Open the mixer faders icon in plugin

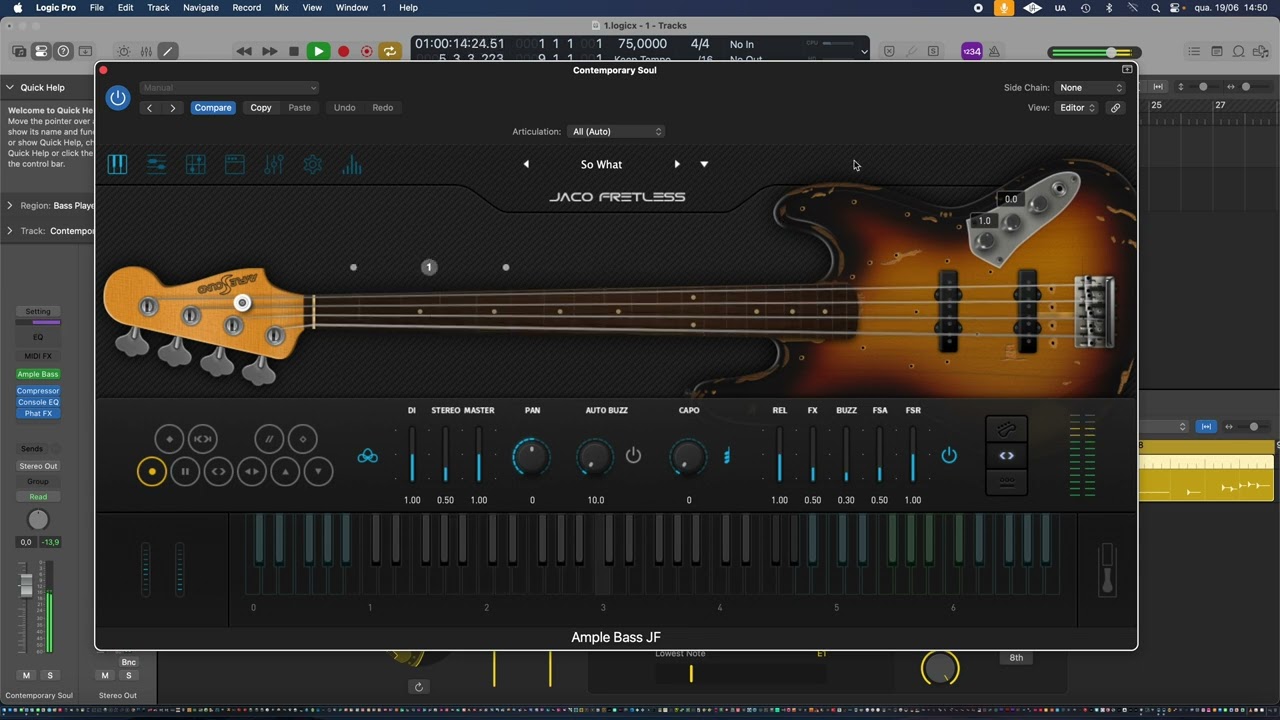273,165
